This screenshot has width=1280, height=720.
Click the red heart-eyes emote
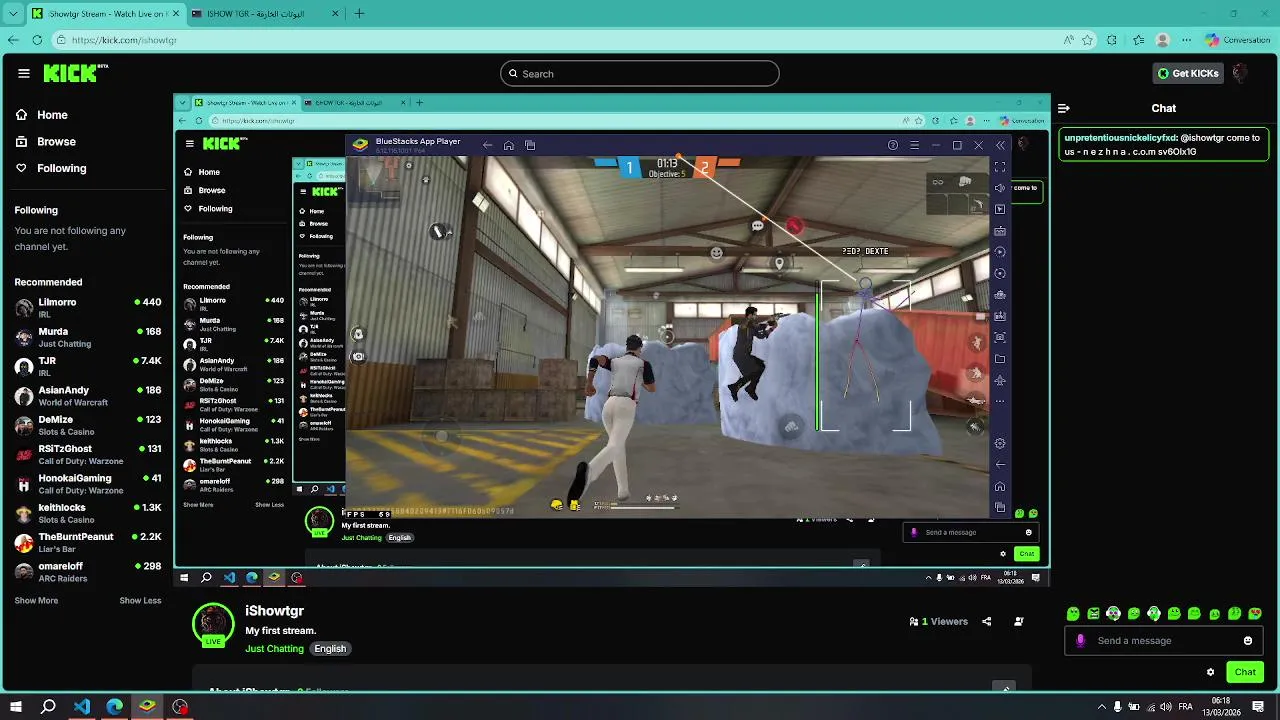click(x=1255, y=614)
